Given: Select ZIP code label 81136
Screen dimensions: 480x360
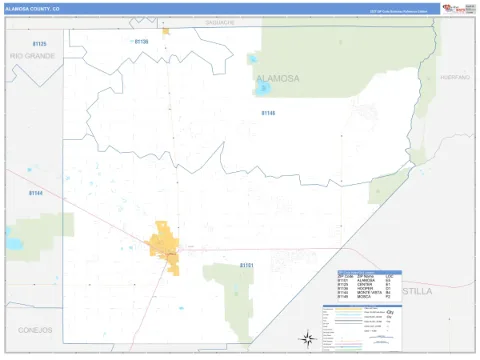Looking at the screenshot, I should (x=141, y=42).
